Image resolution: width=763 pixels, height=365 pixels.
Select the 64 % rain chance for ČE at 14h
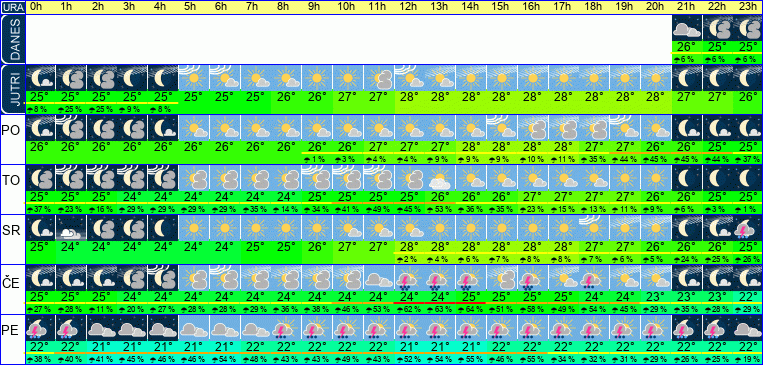[471, 310]
